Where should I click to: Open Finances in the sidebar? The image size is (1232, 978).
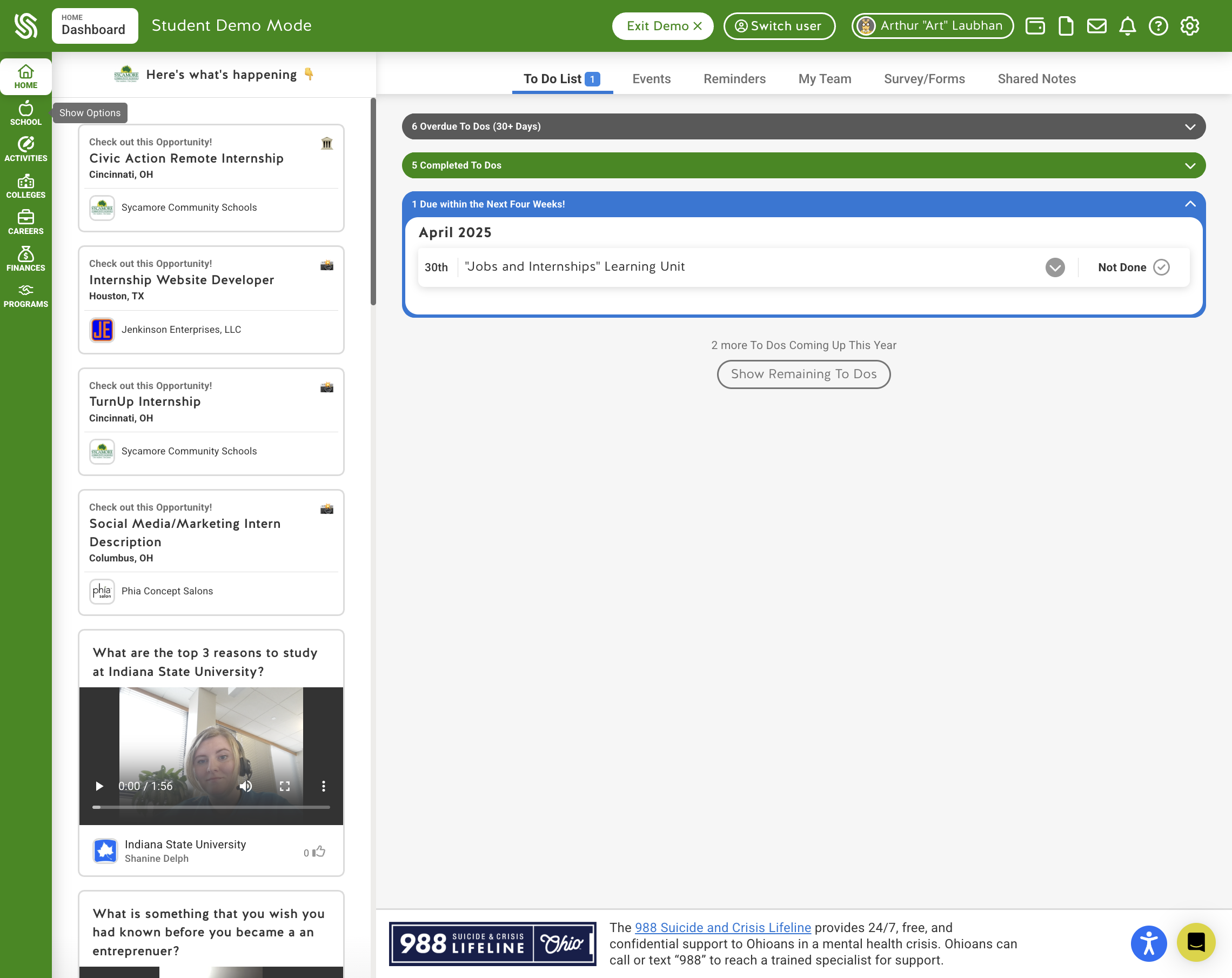(26, 259)
